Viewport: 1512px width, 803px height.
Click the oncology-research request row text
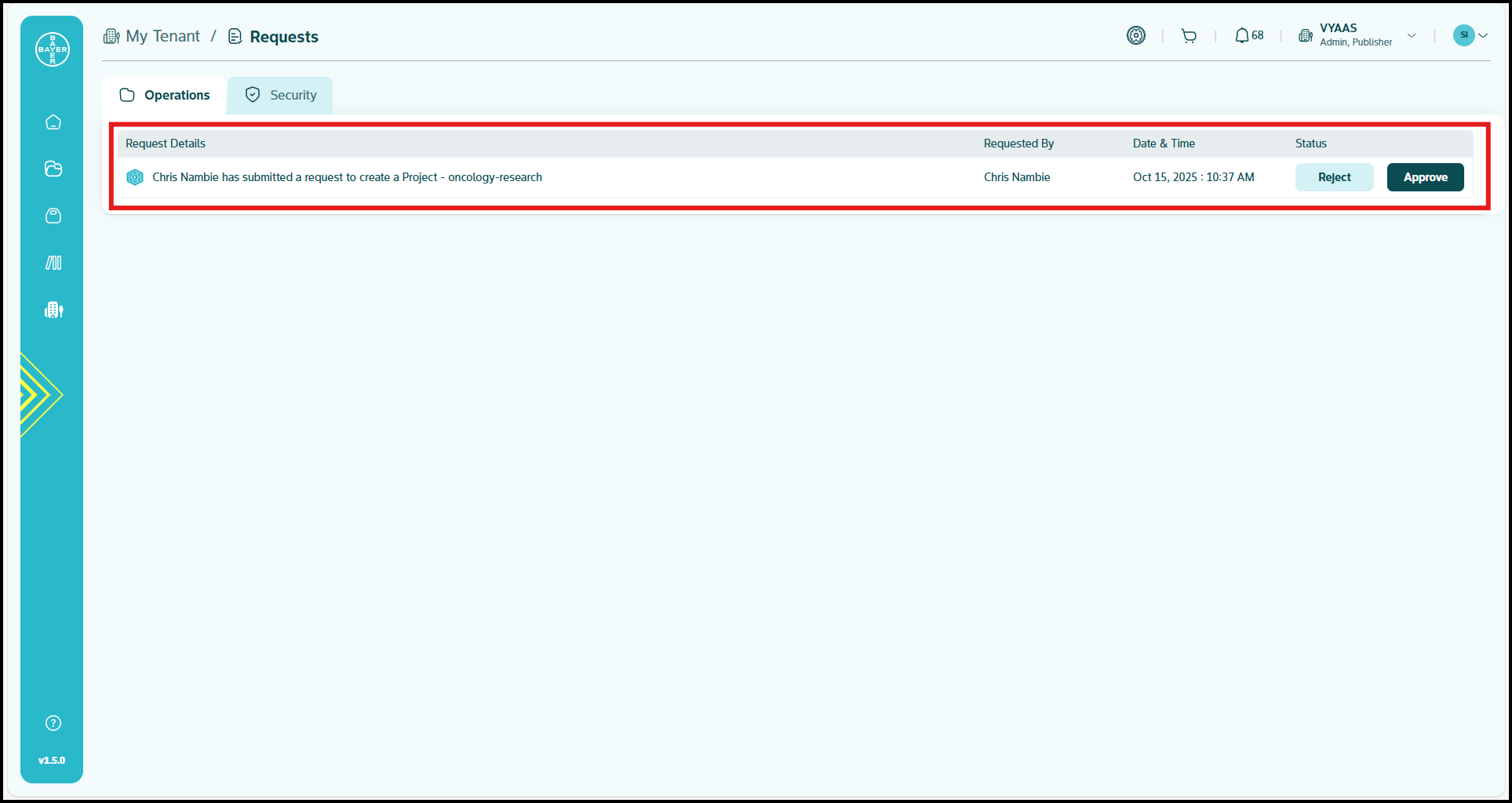pyautogui.click(x=347, y=177)
